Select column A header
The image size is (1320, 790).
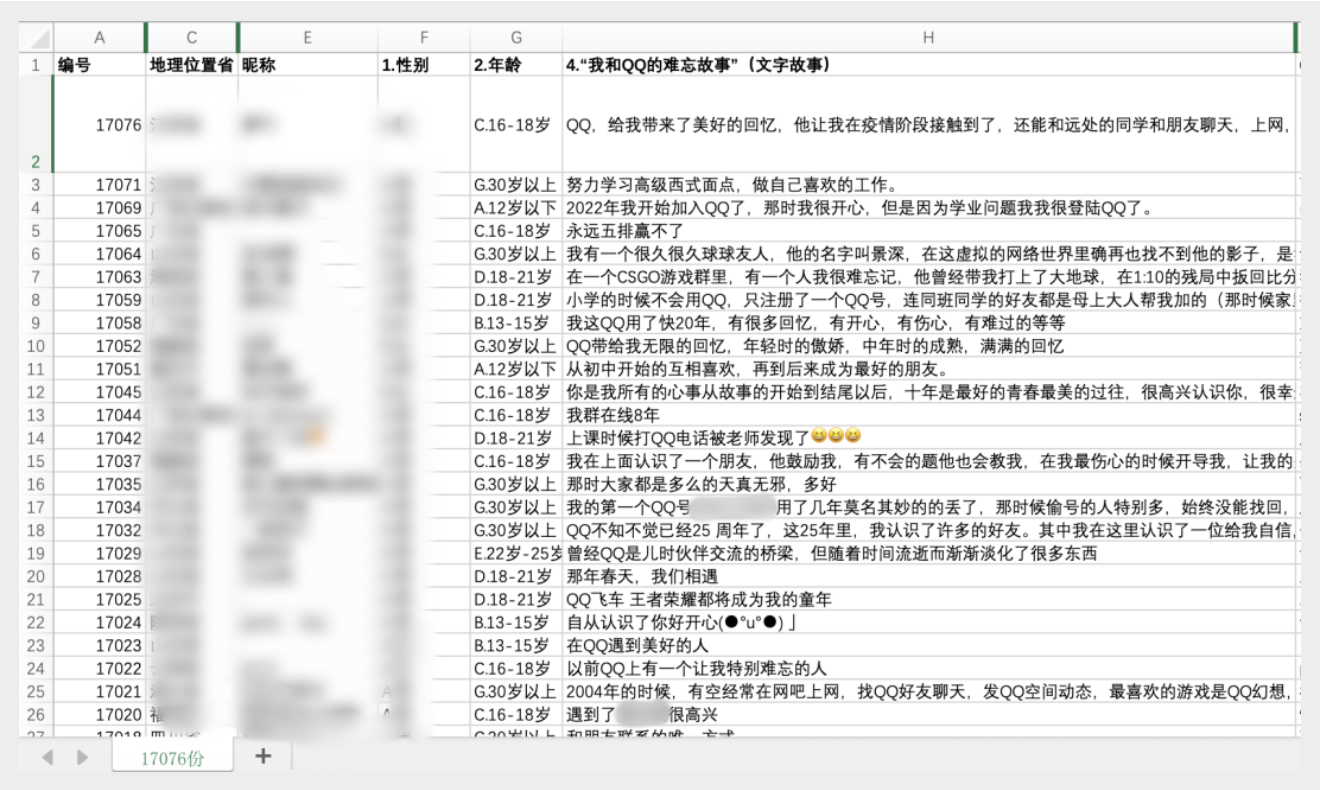click(99, 38)
